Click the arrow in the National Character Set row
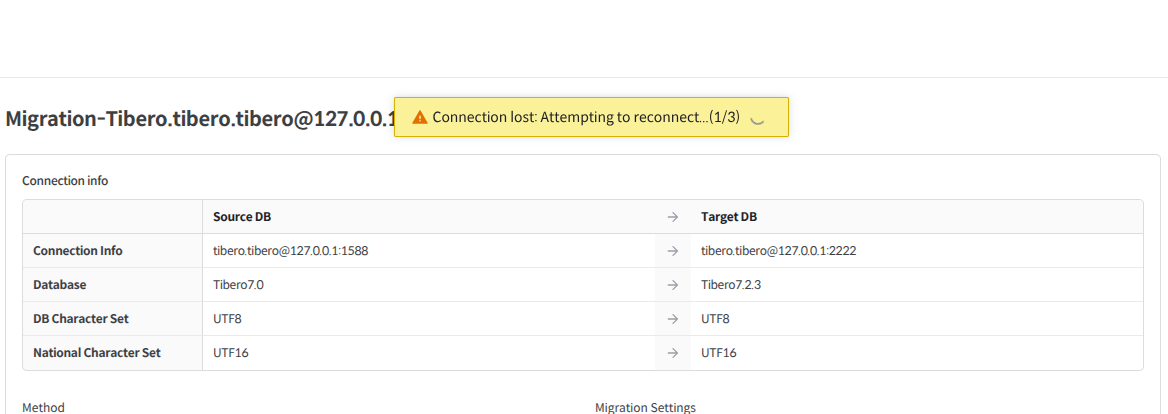 [673, 353]
